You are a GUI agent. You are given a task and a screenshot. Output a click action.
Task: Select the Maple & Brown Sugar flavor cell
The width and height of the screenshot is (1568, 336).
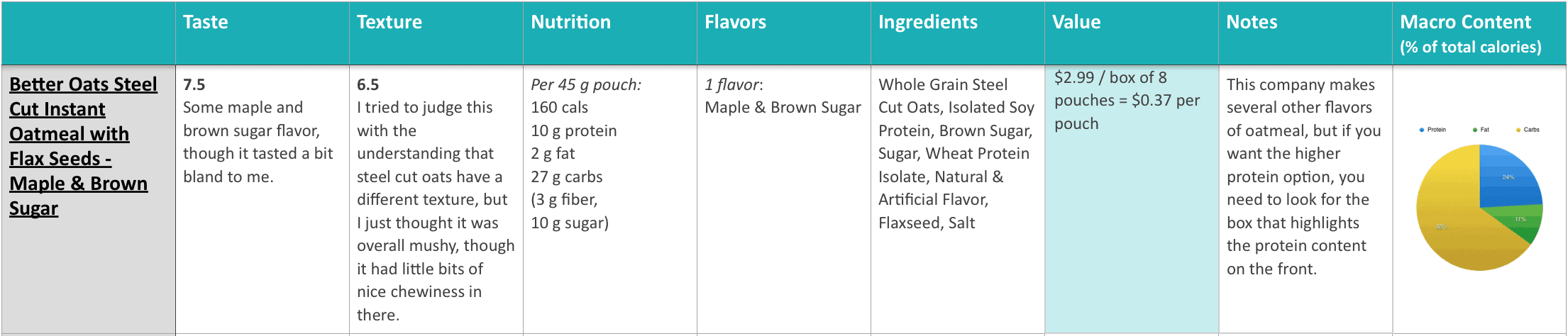pos(784,199)
